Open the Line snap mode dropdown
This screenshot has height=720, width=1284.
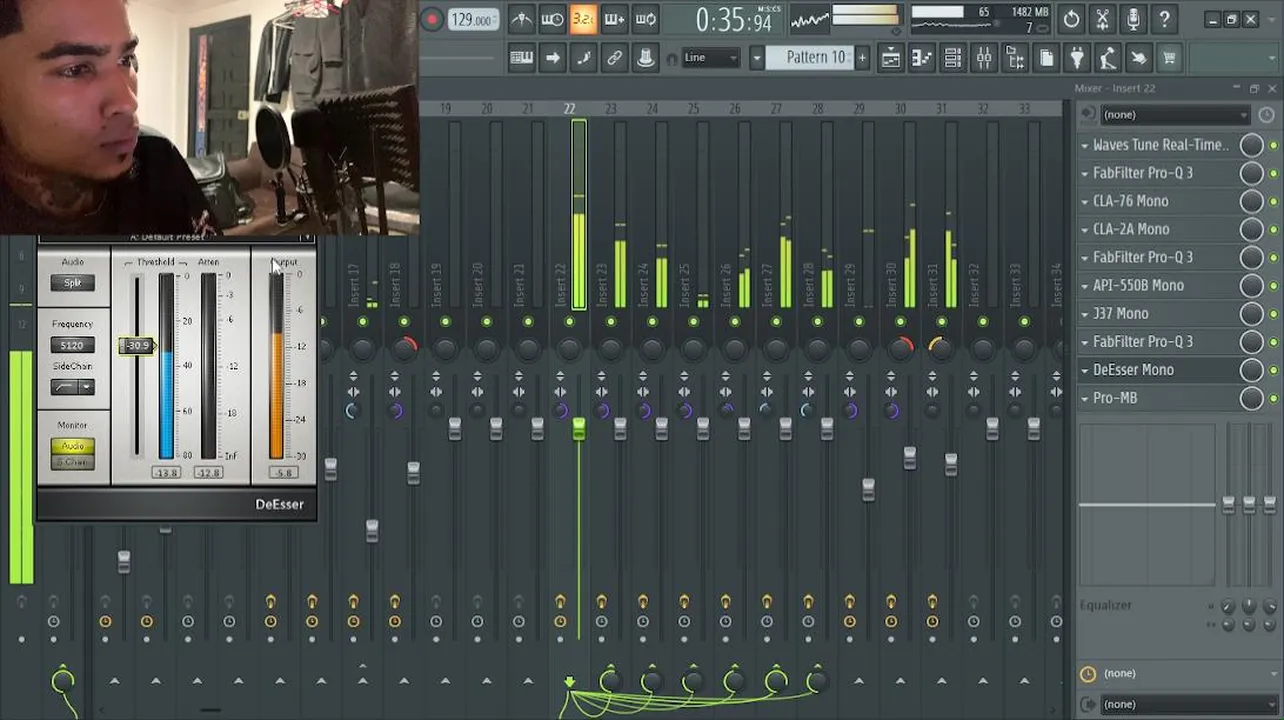coord(711,58)
